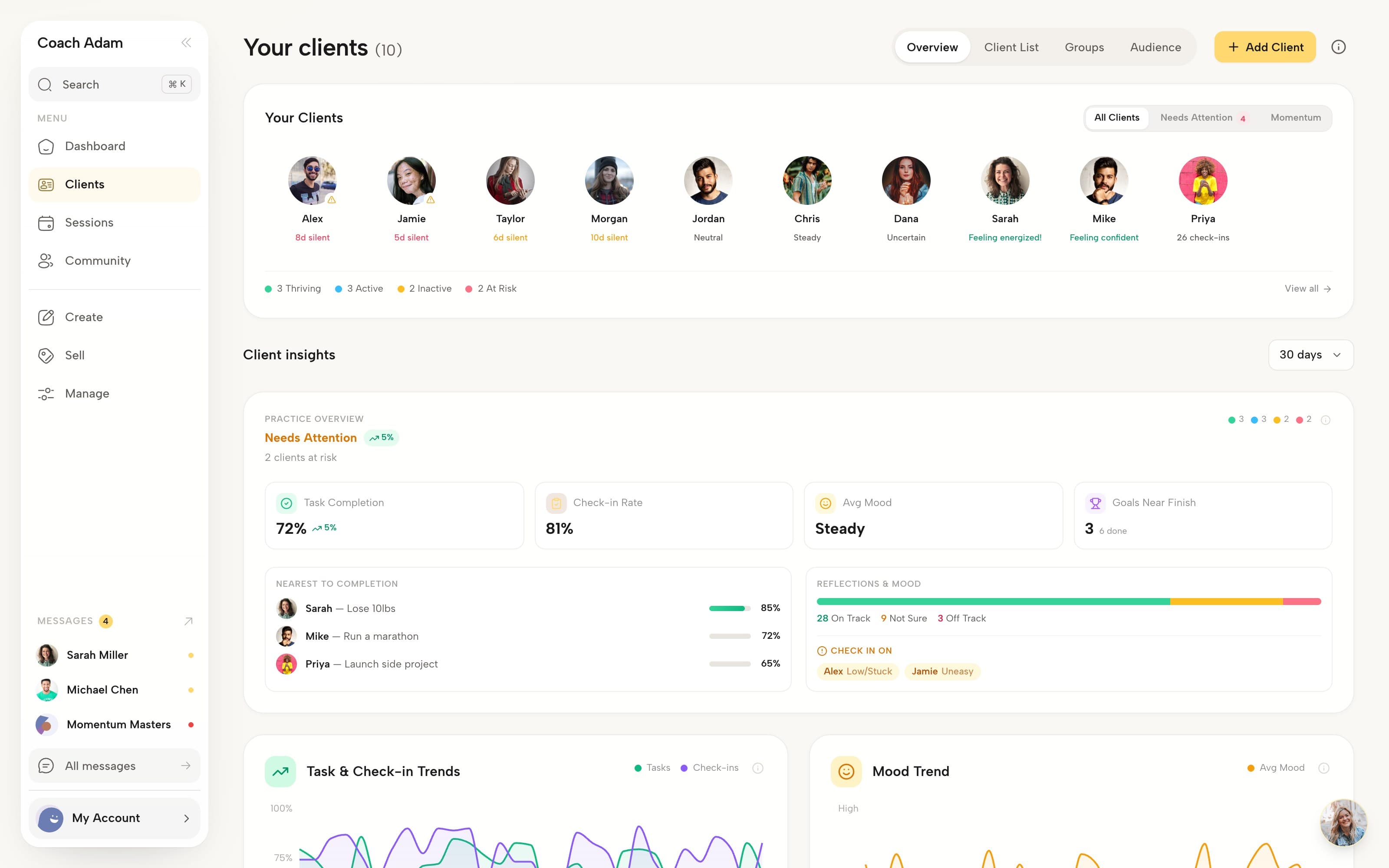Open Dashboard from the sidebar

click(114, 146)
